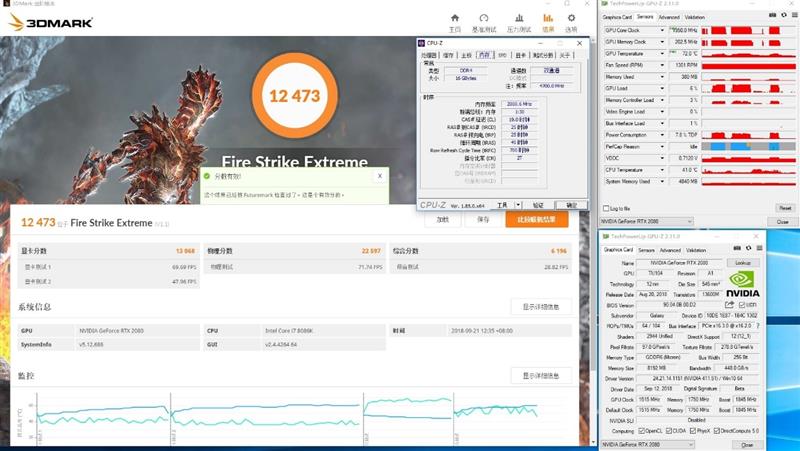Image resolution: width=800 pixels, height=451 pixels.
Task: Open the 3DMark Options (选项) gear icon
Action: click(571, 18)
